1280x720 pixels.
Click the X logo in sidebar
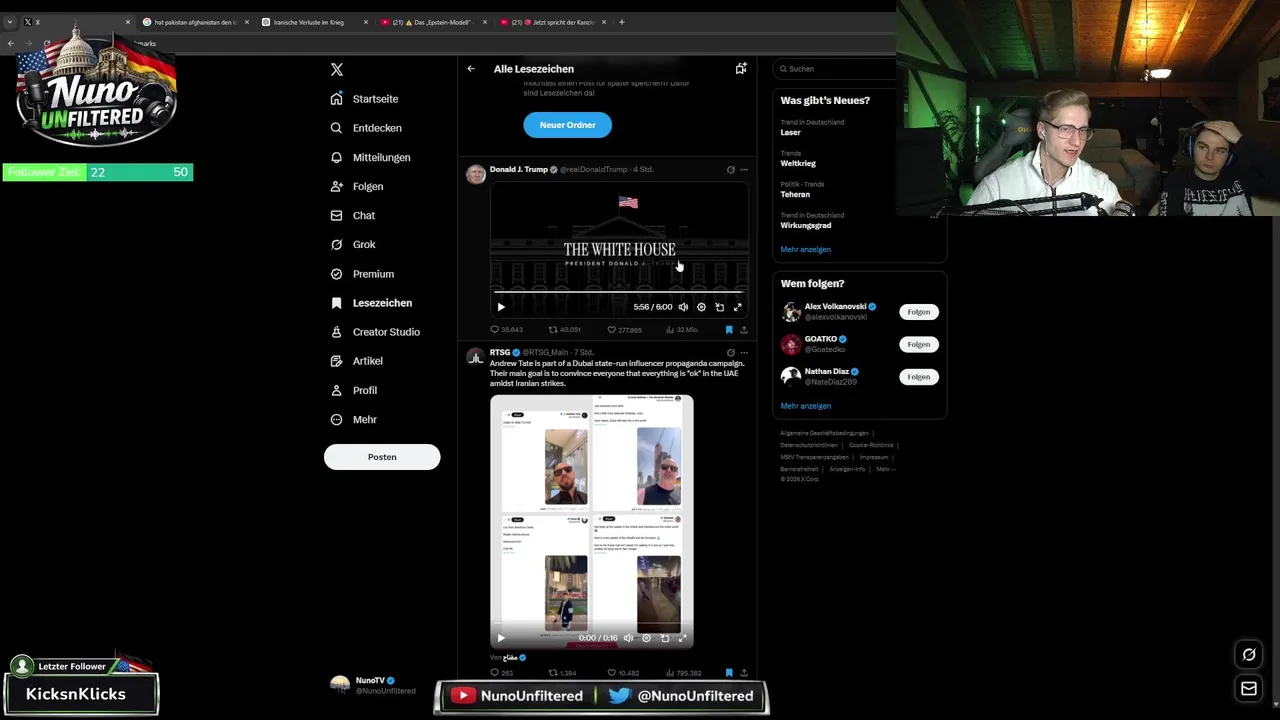337,69
